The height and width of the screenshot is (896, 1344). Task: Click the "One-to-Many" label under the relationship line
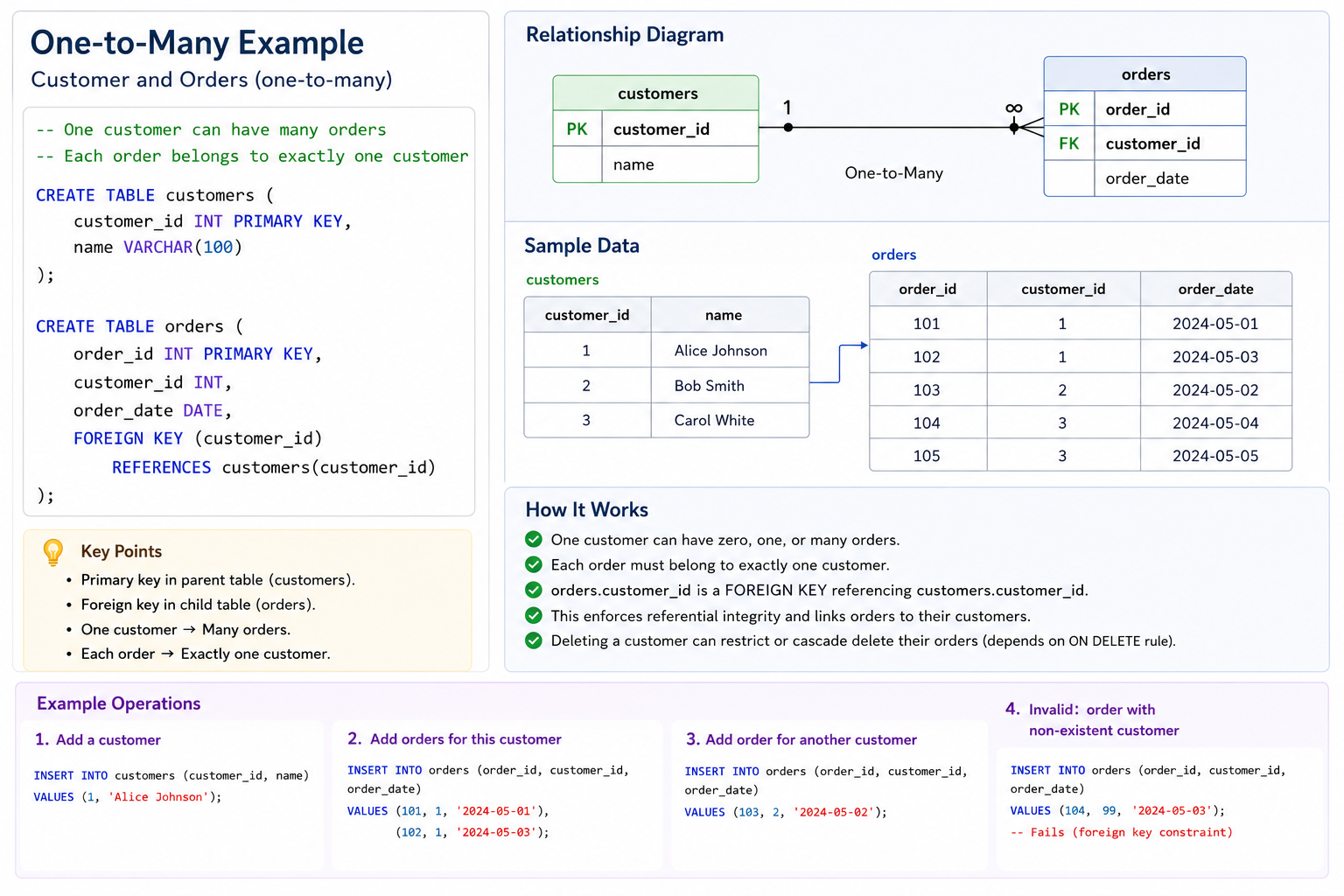tap(894, 173)
